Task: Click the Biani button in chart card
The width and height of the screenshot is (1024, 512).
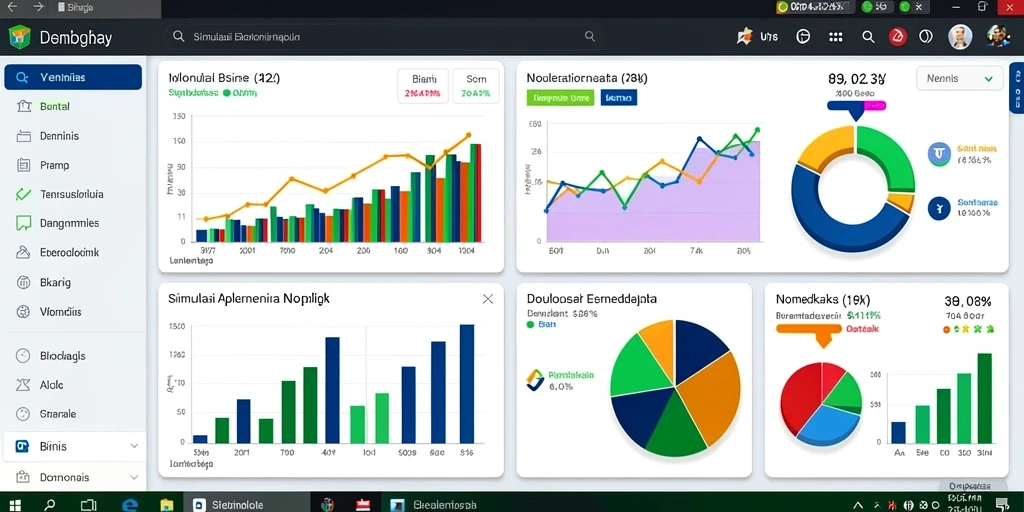Action: pyautogui.click(x=423, y=86)
